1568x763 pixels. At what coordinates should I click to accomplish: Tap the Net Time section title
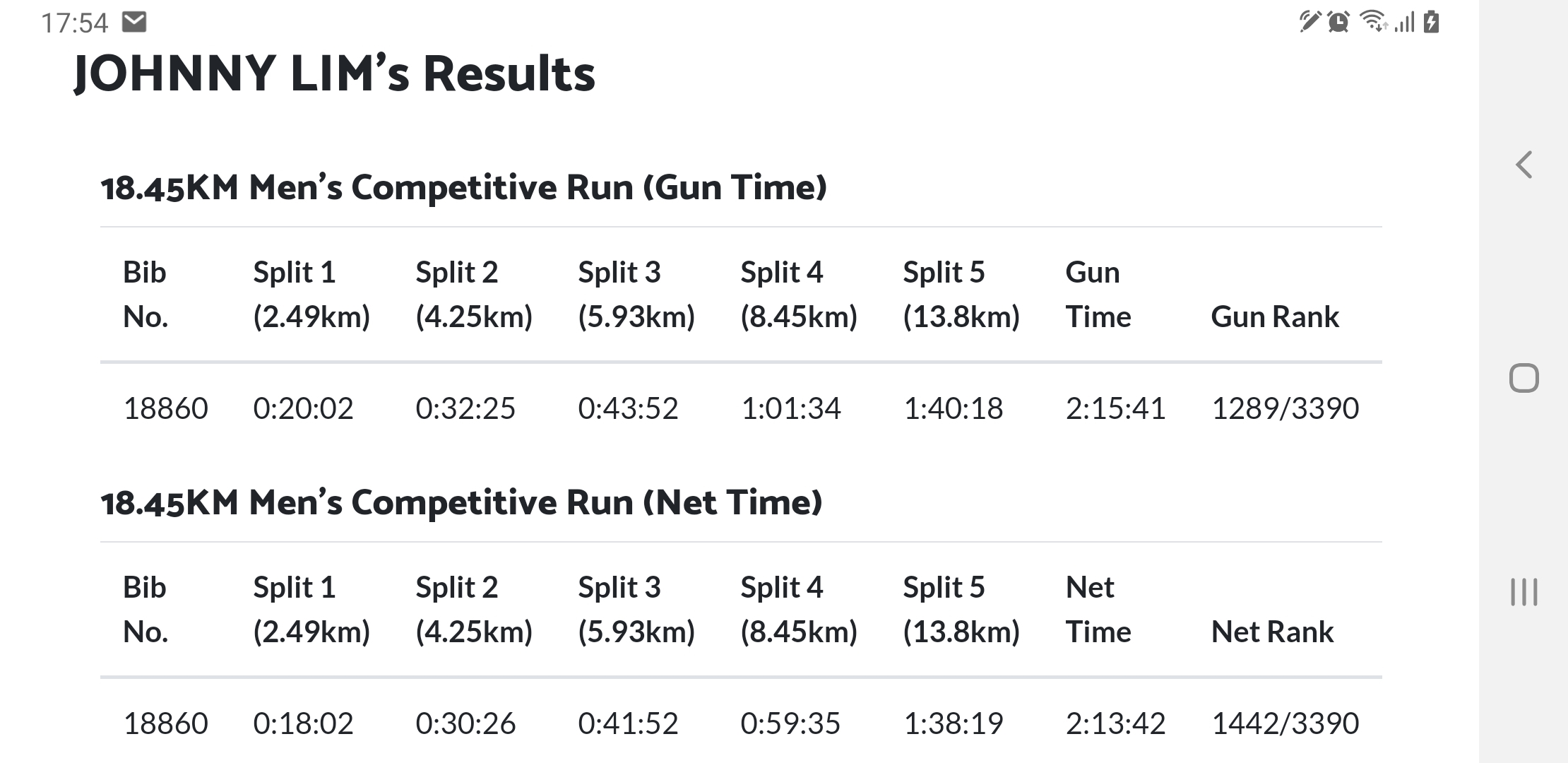(461, 502)
